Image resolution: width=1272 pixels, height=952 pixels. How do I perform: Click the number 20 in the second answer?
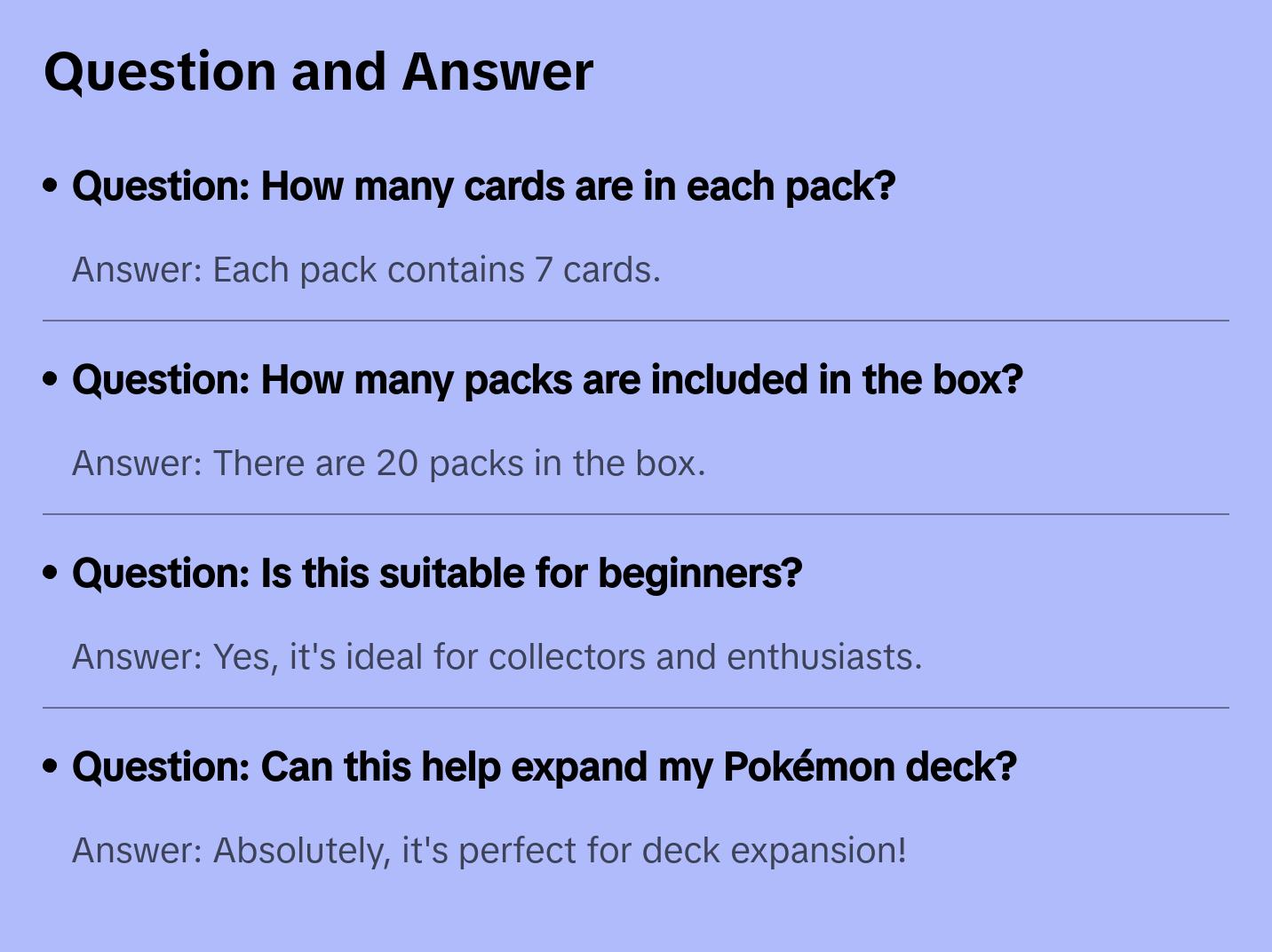coord(397,464)
